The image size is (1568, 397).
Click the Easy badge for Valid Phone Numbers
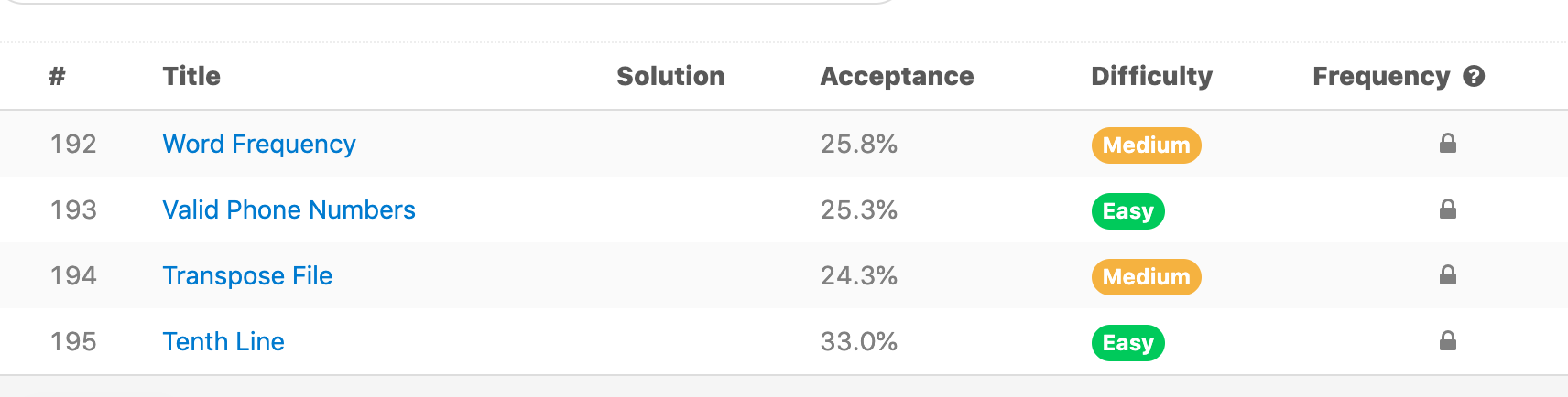click(1127, 211)
